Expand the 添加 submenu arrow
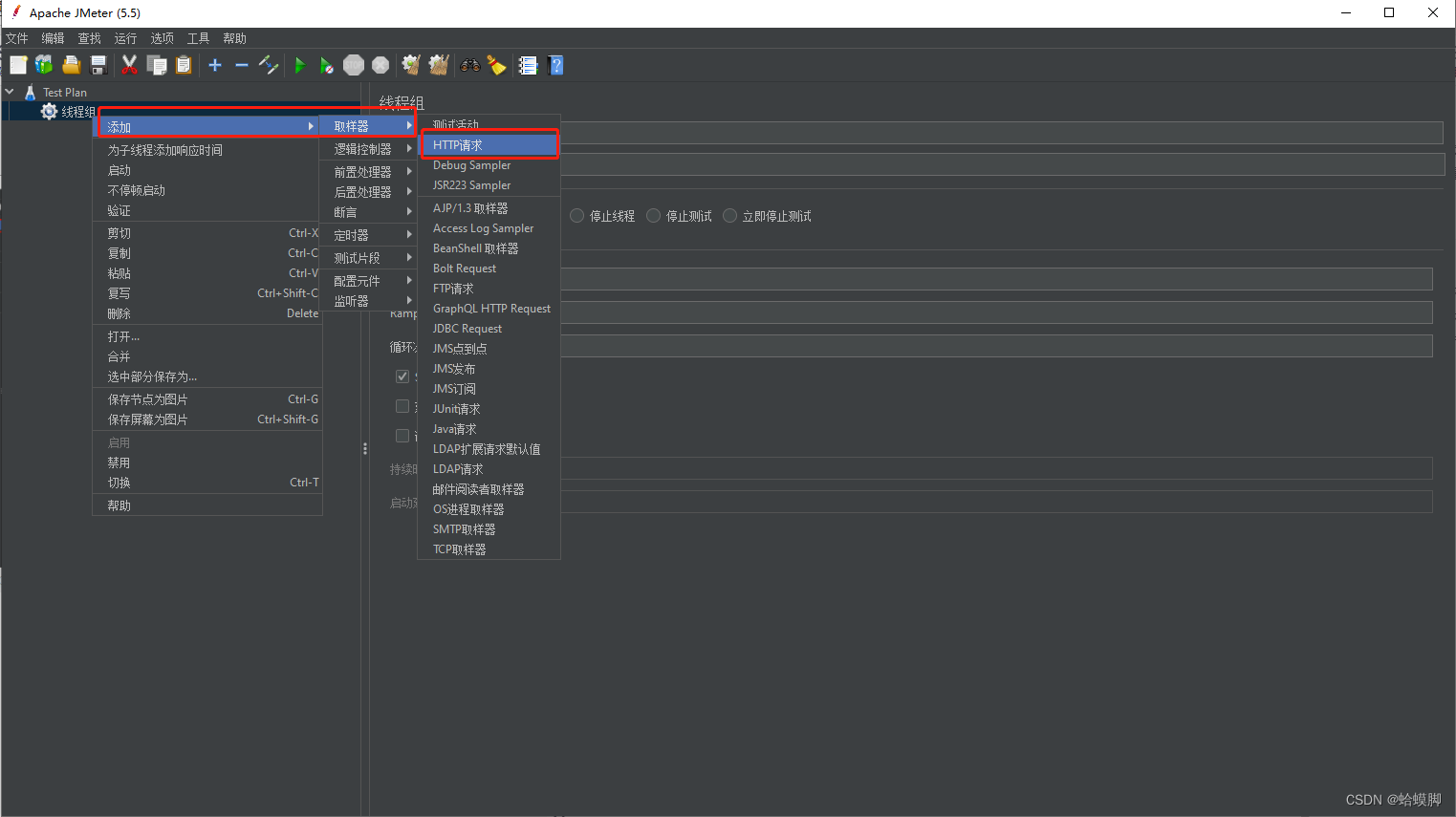The width and height of the screenshot is (1456, 817). click(x=311, y=126)
